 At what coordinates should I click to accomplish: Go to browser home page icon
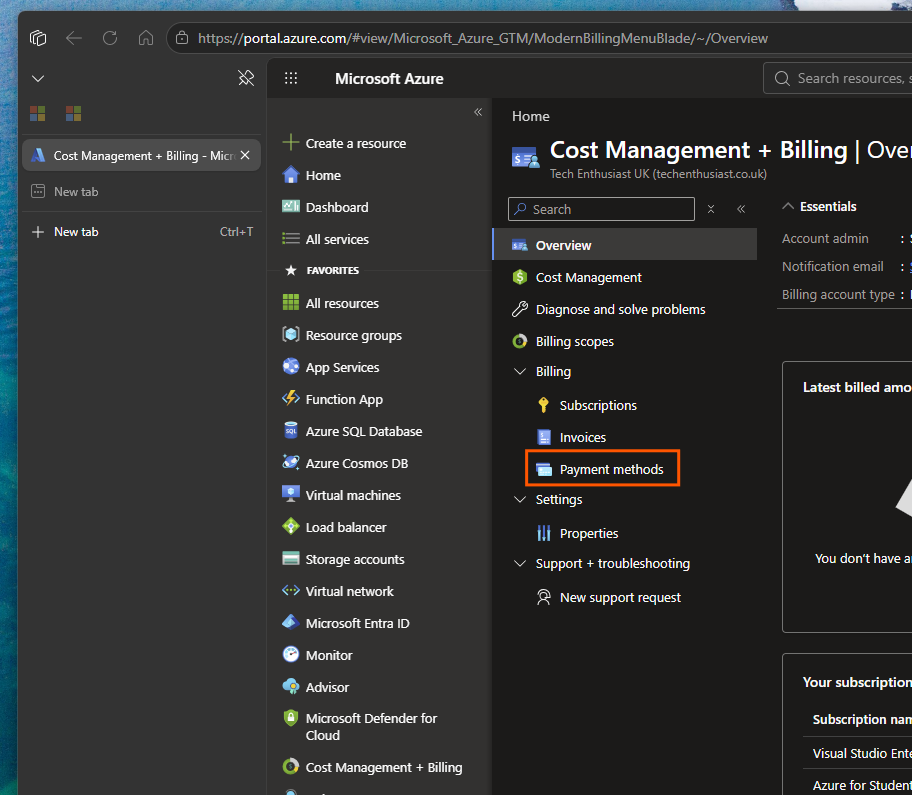pyautogui.click(x=146, y=38)
